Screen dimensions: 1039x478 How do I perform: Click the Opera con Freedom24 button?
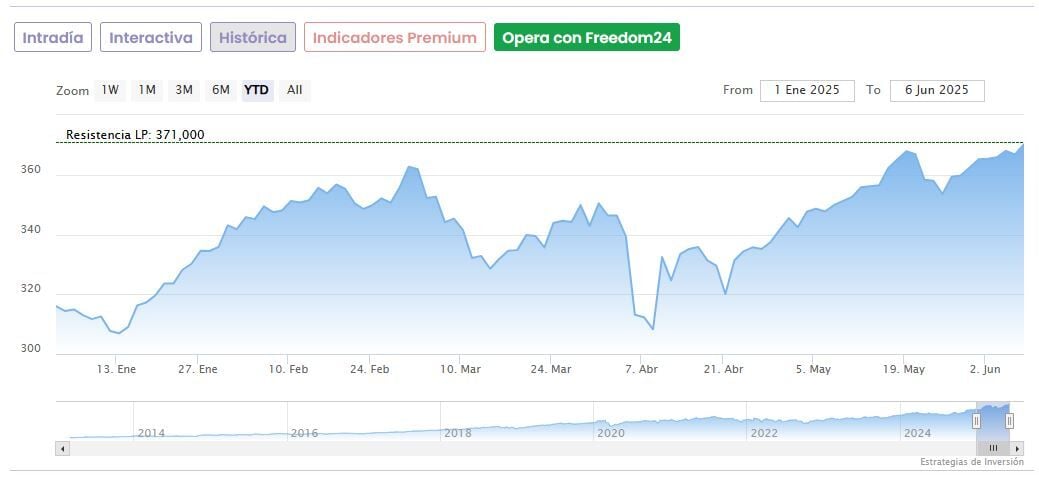pos(587,38)
